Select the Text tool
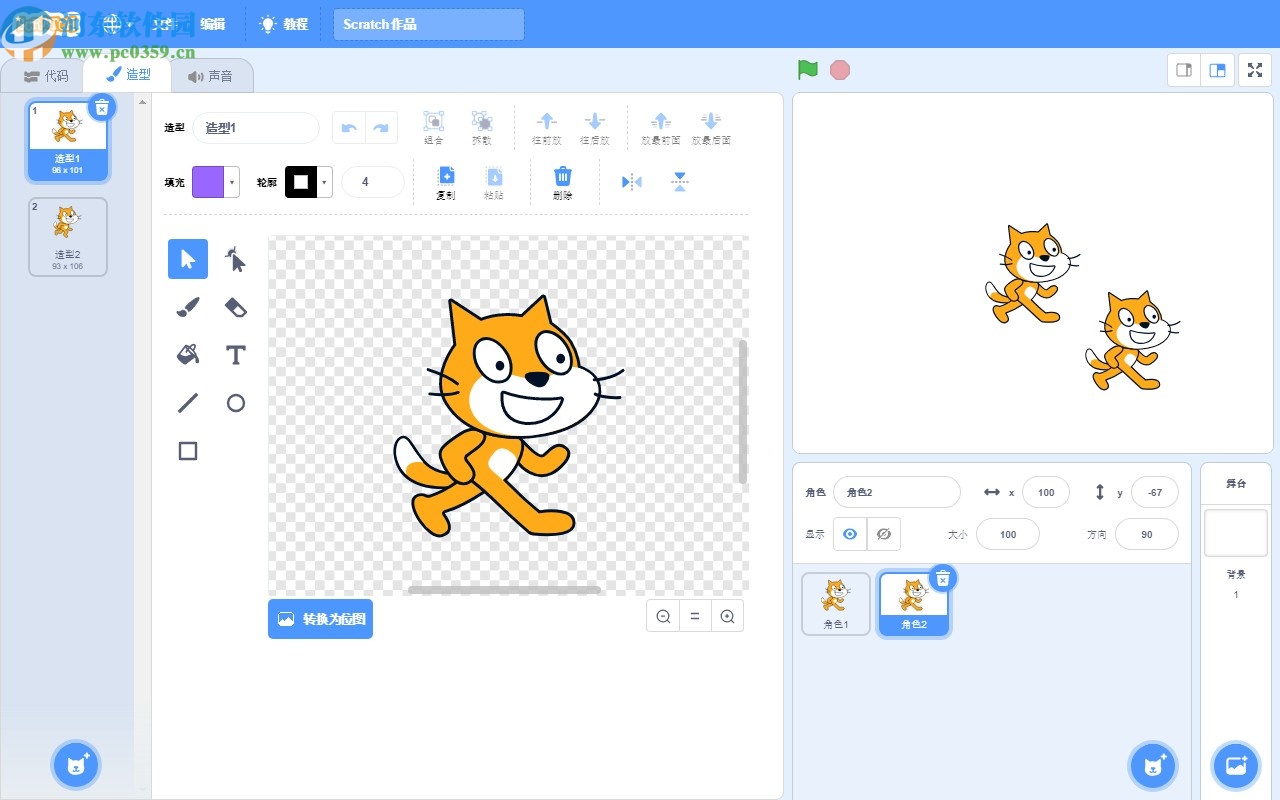 click(235, 355)
